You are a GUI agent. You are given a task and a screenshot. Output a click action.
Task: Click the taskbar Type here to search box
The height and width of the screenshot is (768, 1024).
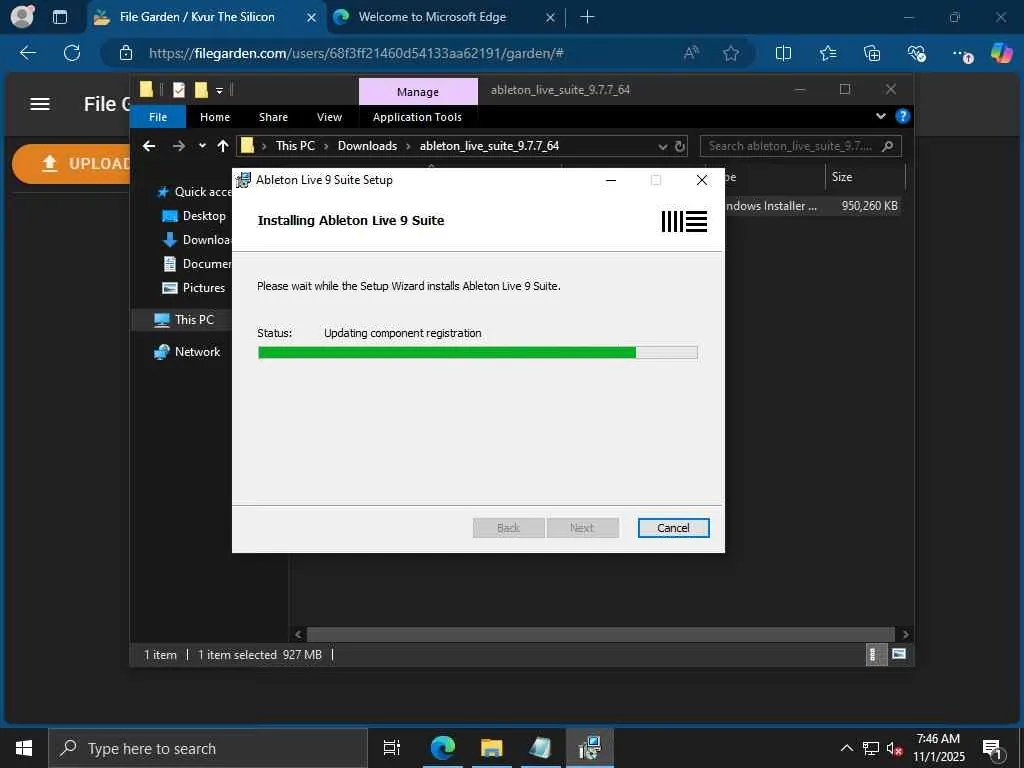point(208,748)
